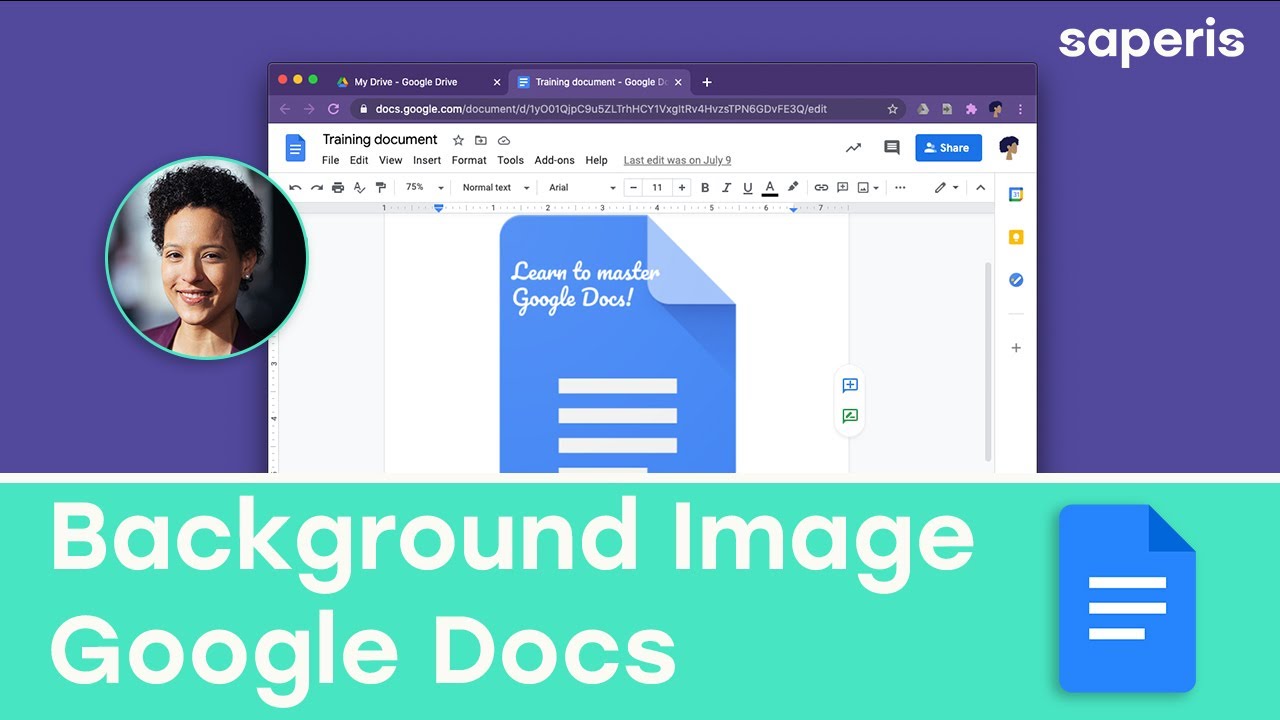The width and height of the screenshot is (1280, 720).
Task: Open the Google account avatar in Docs
Action: pos(1009,148)
